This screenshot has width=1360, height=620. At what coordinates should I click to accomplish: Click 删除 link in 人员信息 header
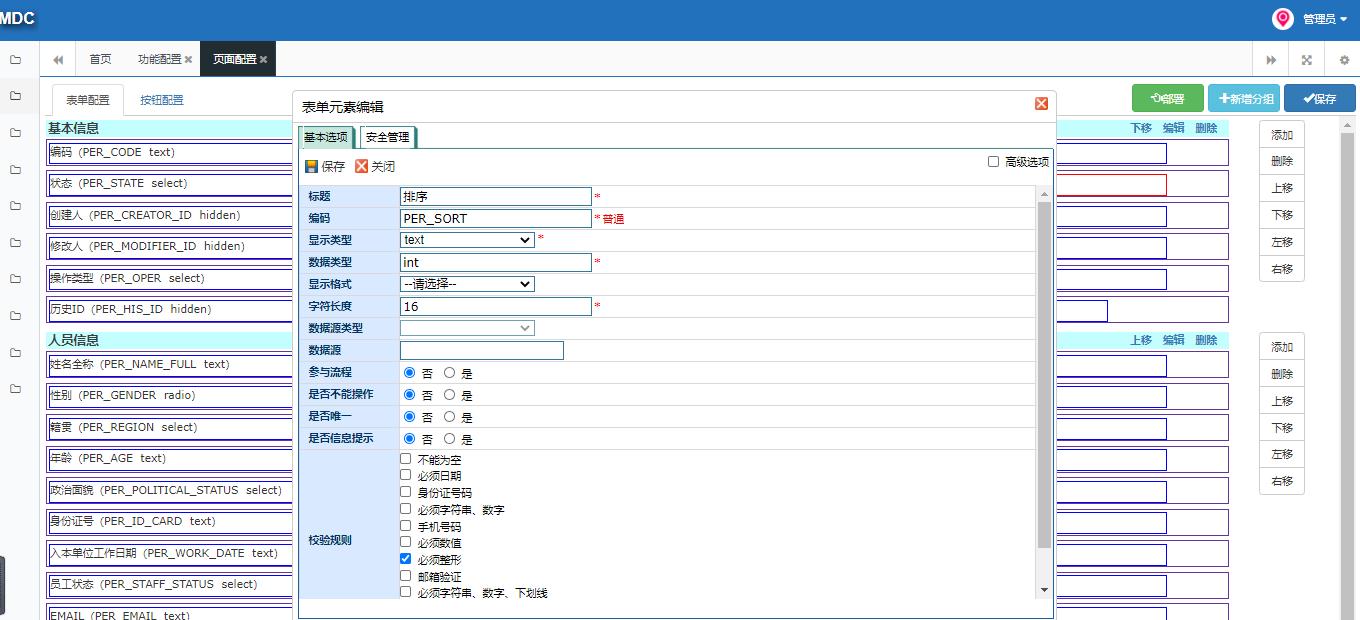1206,340
